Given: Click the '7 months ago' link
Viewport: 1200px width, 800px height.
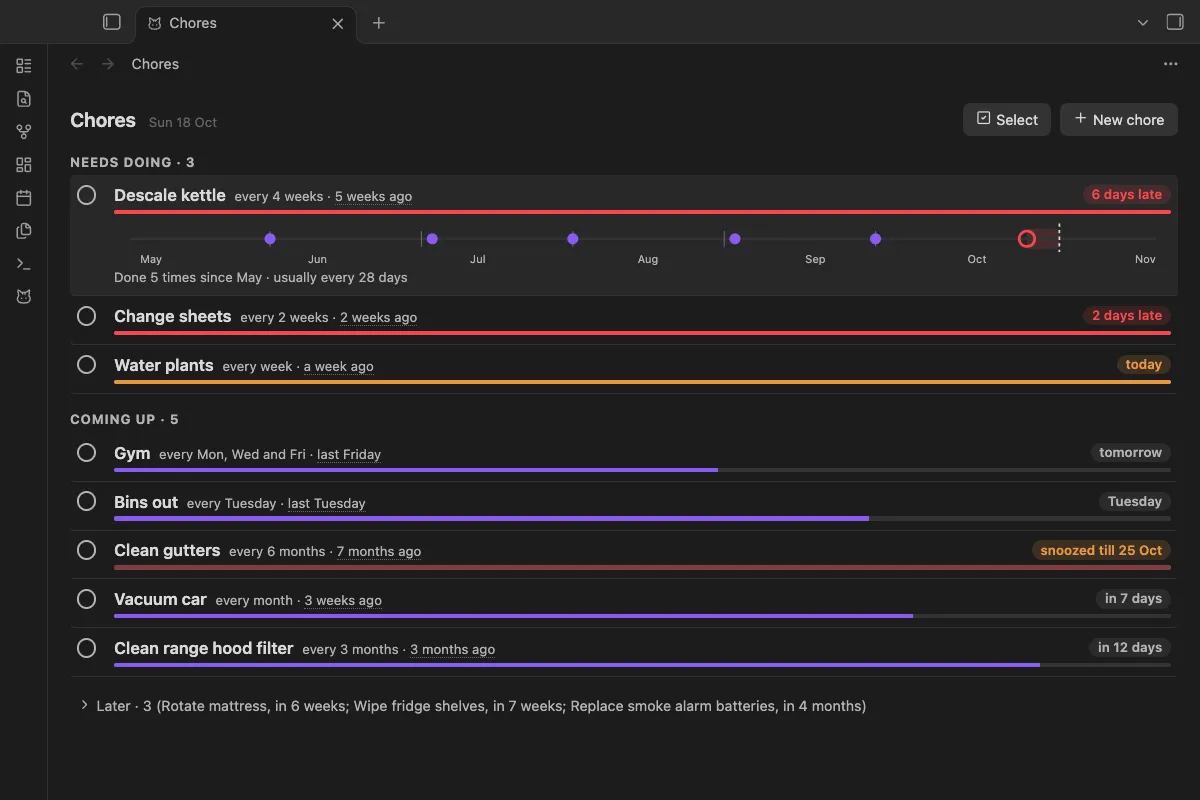Looking at the screenshot, I should 379,551.
